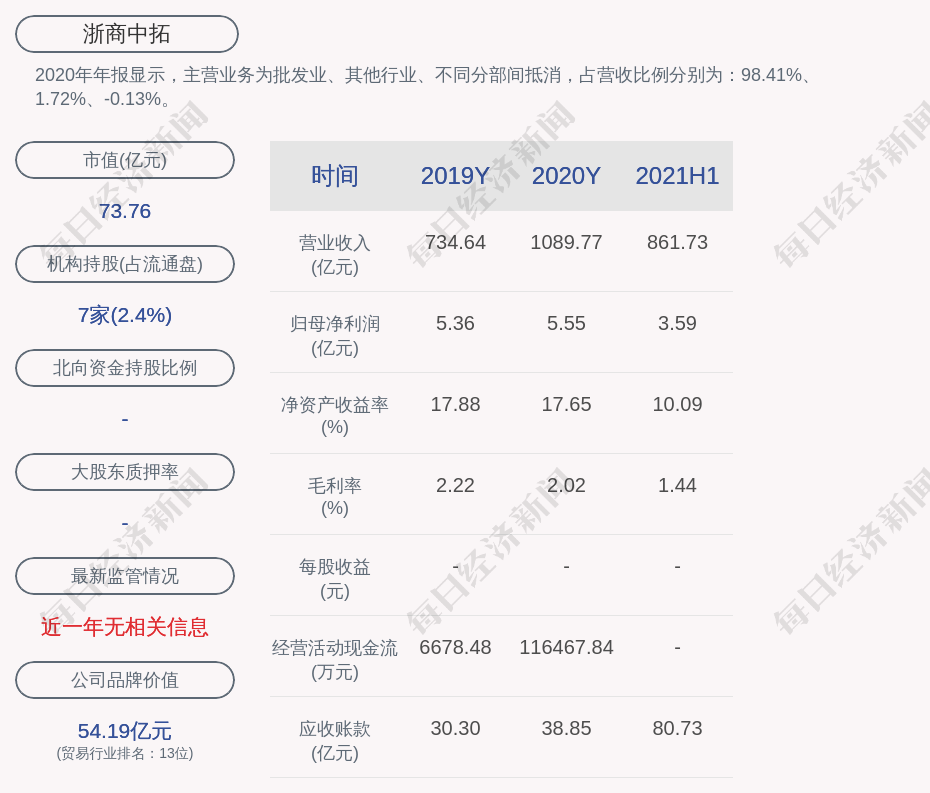
Task: Select the 毛利率(%) row label
Action: point(335,497)
